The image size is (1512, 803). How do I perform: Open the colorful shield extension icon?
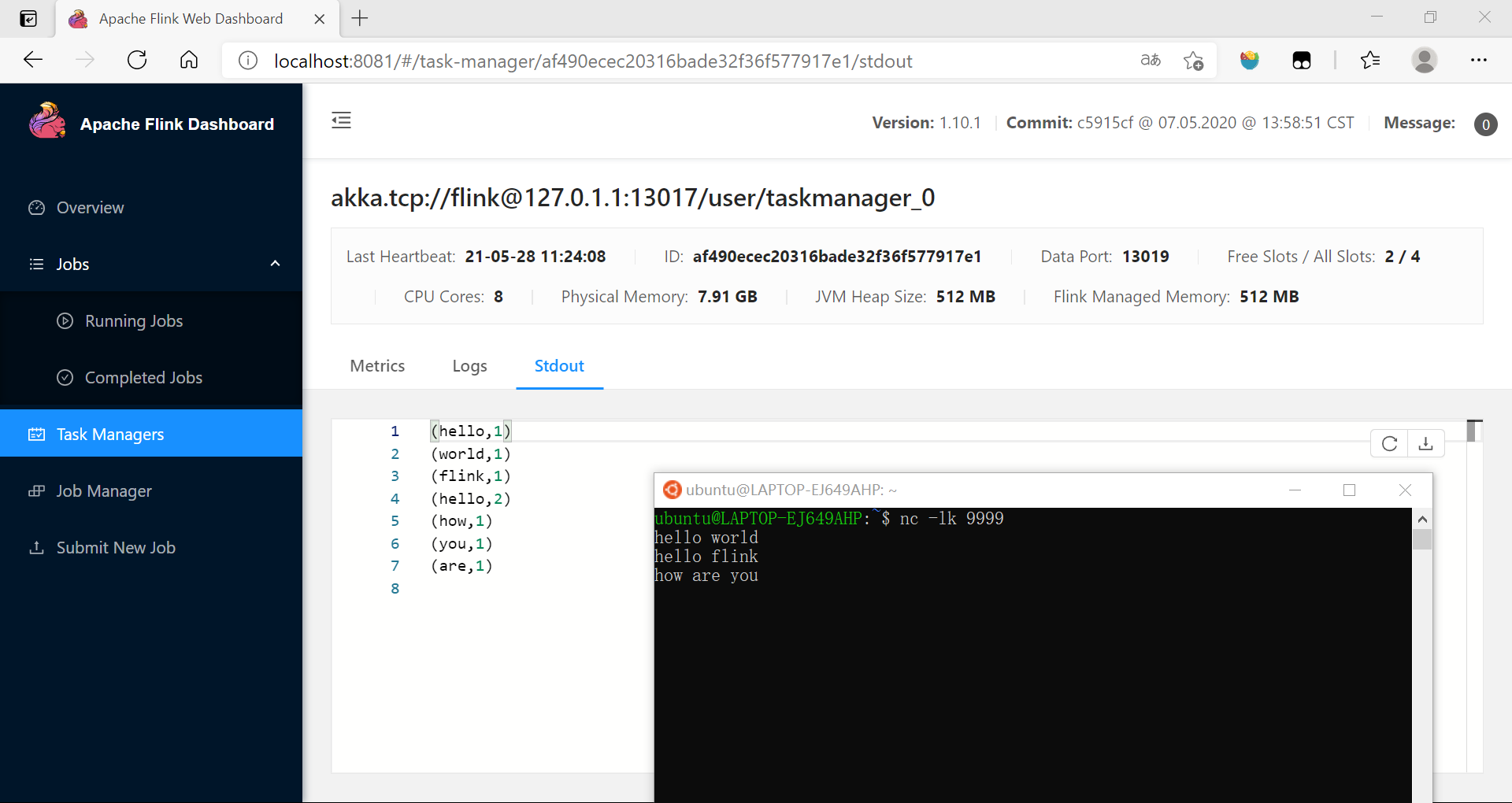coord(1249,60)
